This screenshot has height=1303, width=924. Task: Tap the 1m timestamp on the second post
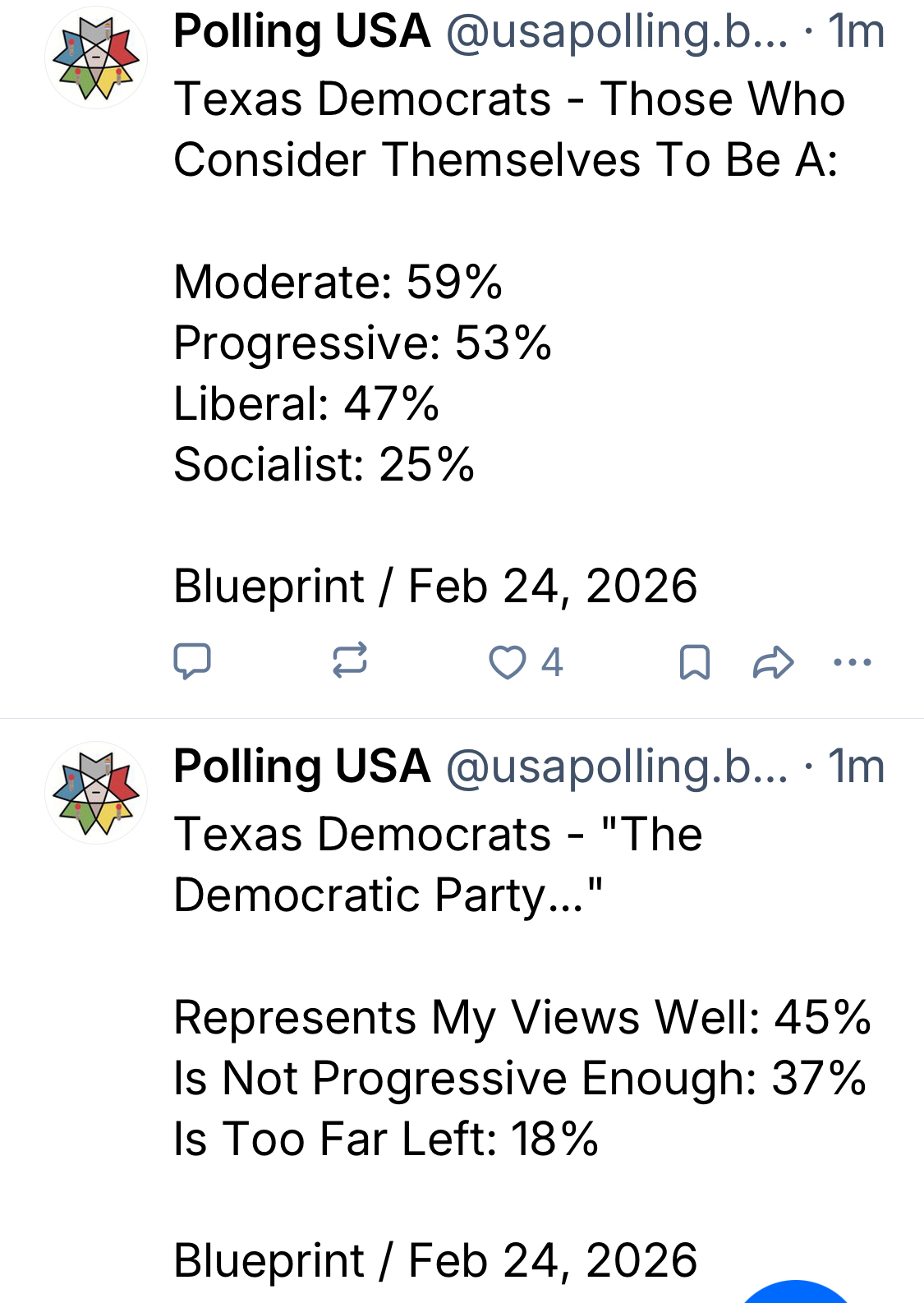click(856, 767)
